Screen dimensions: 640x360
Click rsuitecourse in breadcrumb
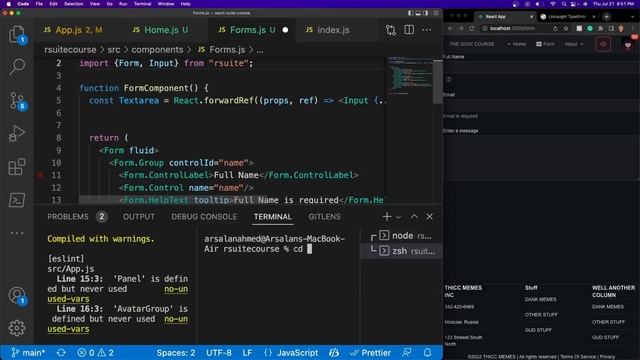coord(70,50)
